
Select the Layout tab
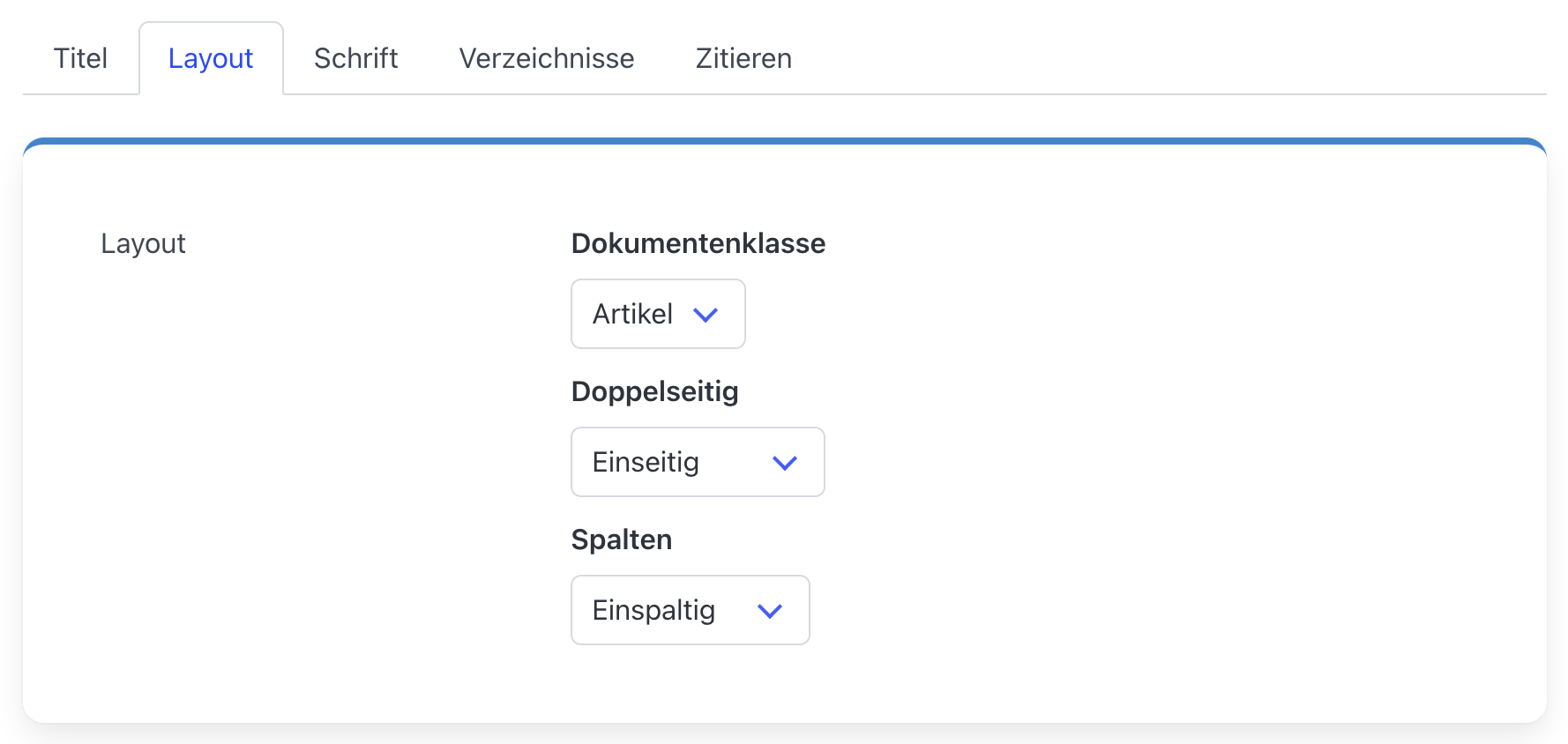(211, 58)
